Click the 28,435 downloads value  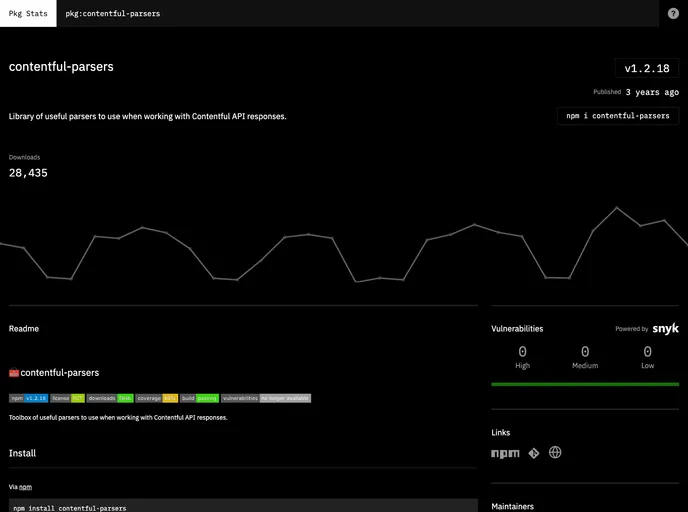coord(28,173)
